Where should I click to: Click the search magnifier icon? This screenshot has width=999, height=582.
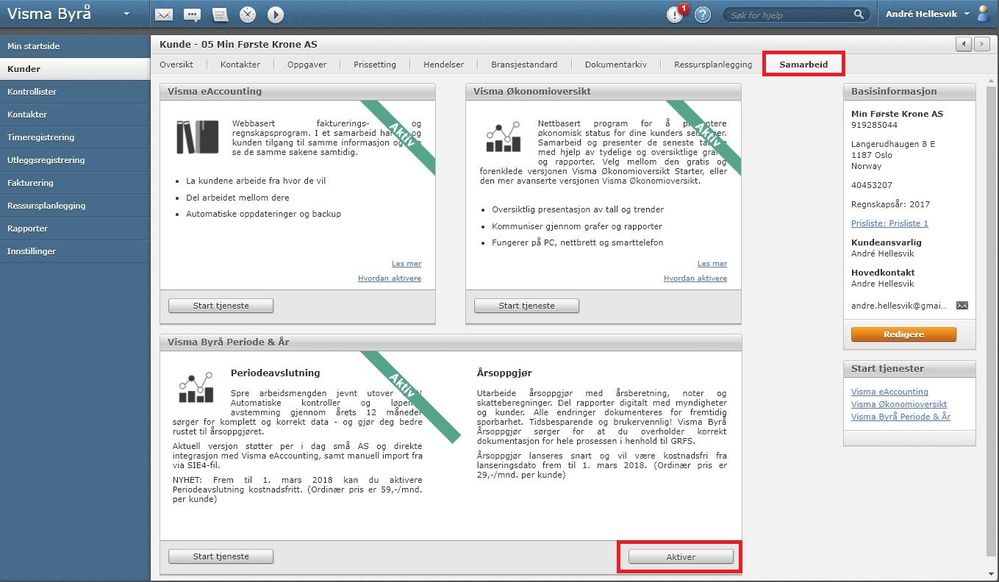pyautogui.click(x=859, y=14)
